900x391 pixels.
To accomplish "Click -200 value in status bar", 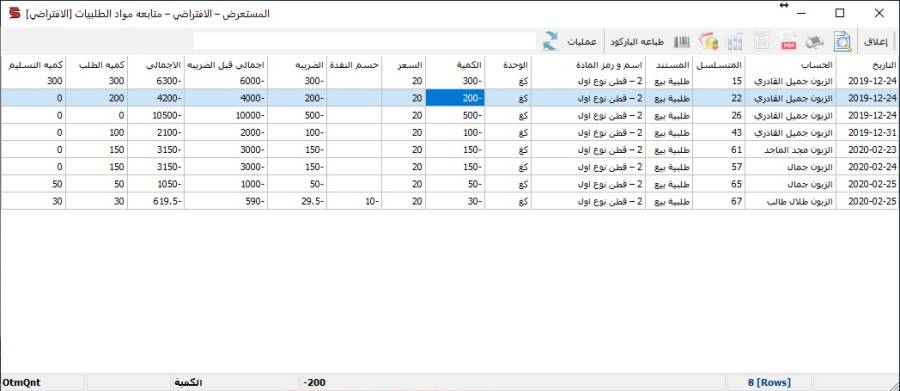I will coord(315,382).
